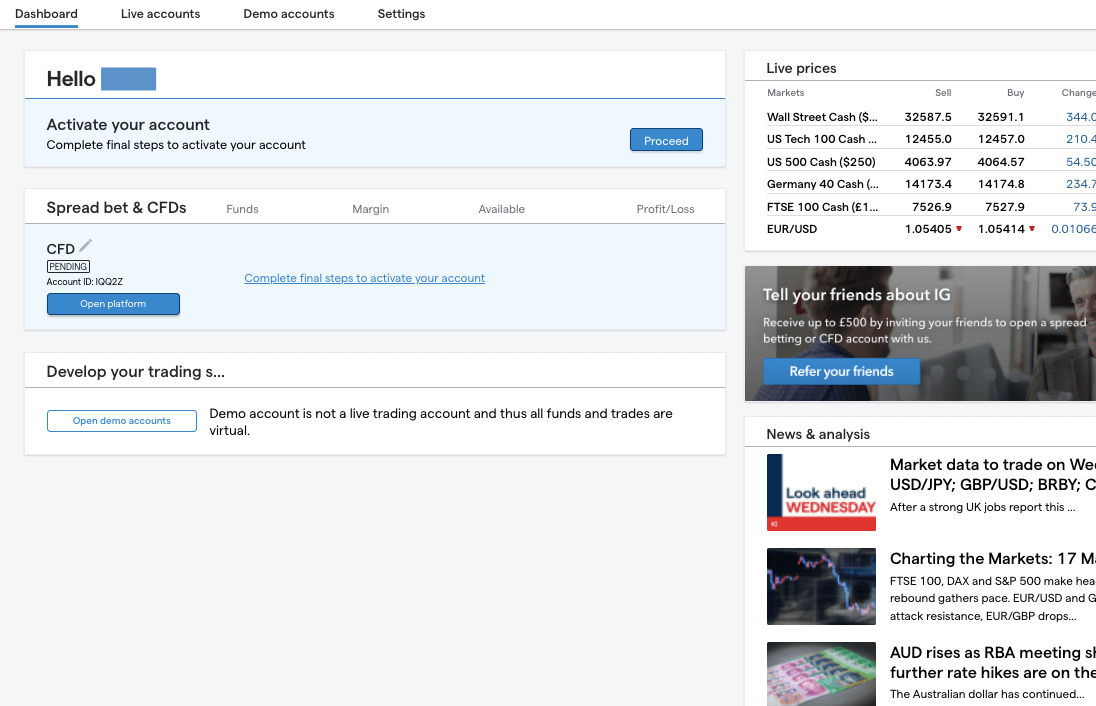The width and height of the screenshot is (1096, 706).
Task: Click the Sell column header
Action: (943, 92)
